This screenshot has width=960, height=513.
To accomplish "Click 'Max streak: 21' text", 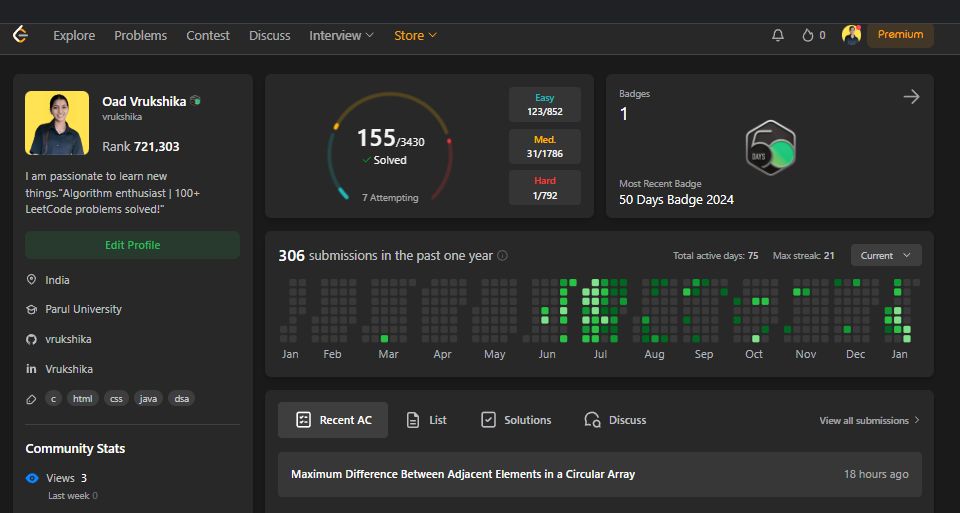I will 803,256.
